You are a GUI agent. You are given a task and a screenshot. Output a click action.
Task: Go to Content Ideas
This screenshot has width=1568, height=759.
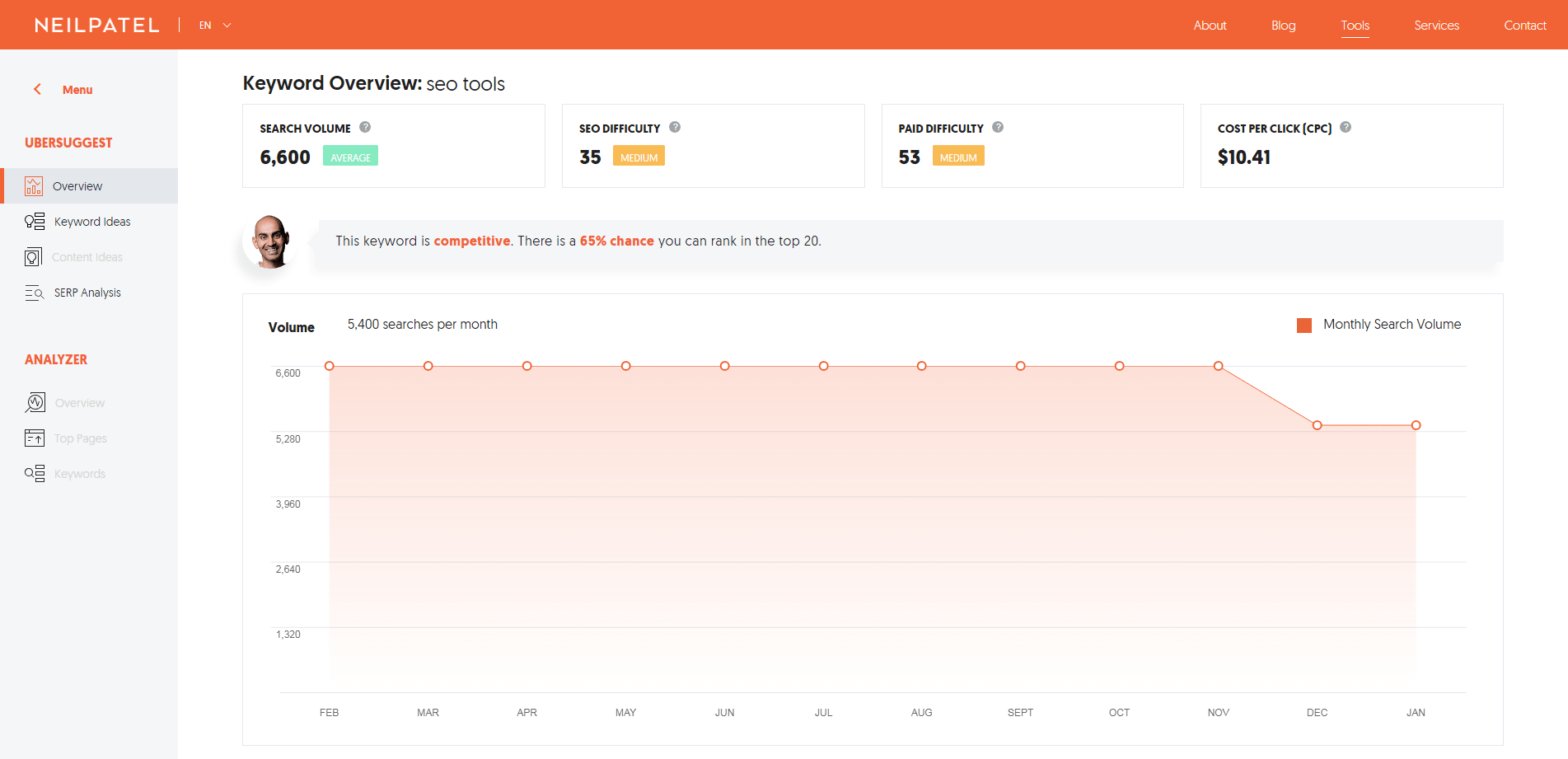click(87, 257)
